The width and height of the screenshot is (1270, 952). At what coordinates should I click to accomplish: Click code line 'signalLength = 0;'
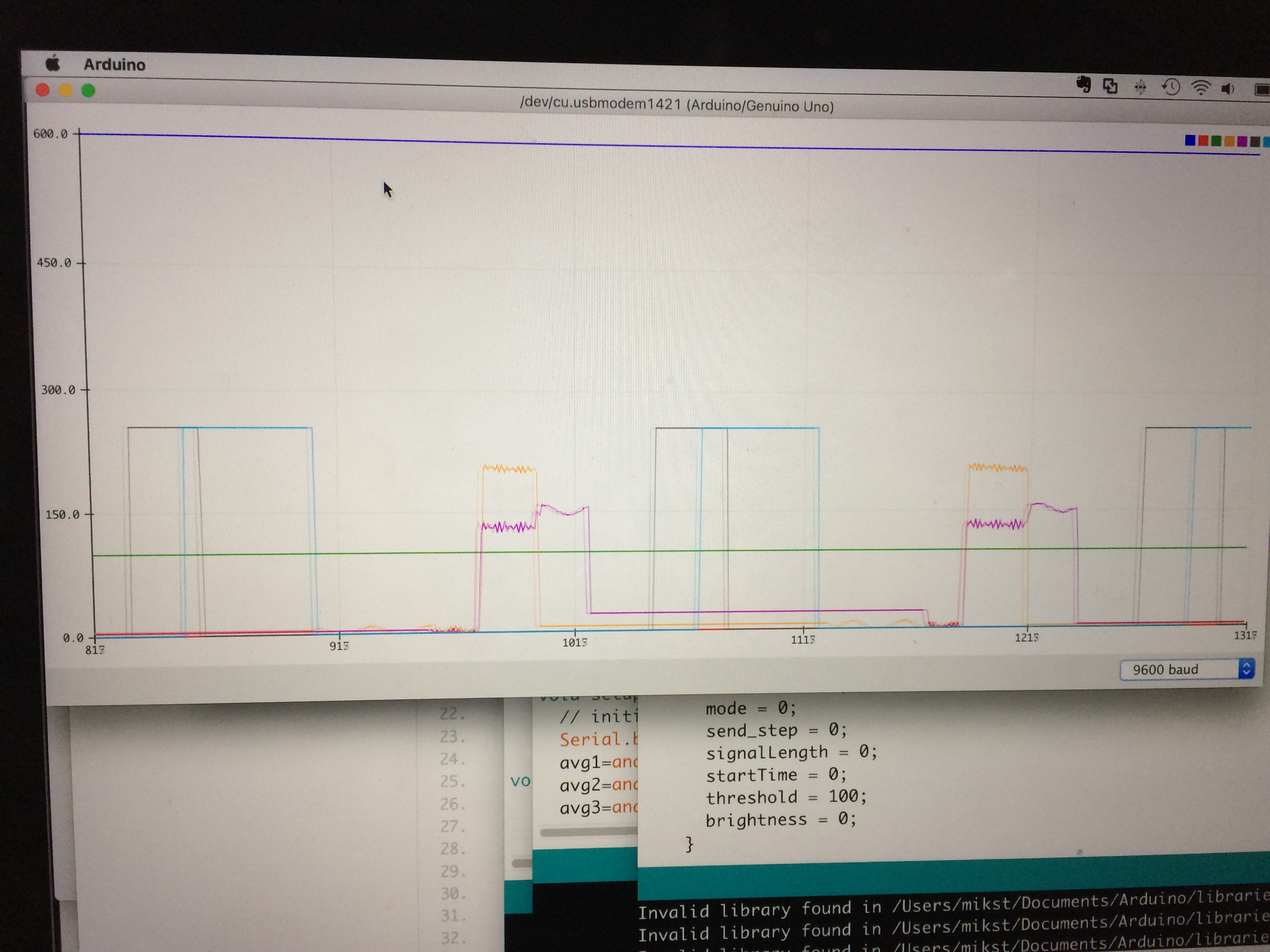792,752
